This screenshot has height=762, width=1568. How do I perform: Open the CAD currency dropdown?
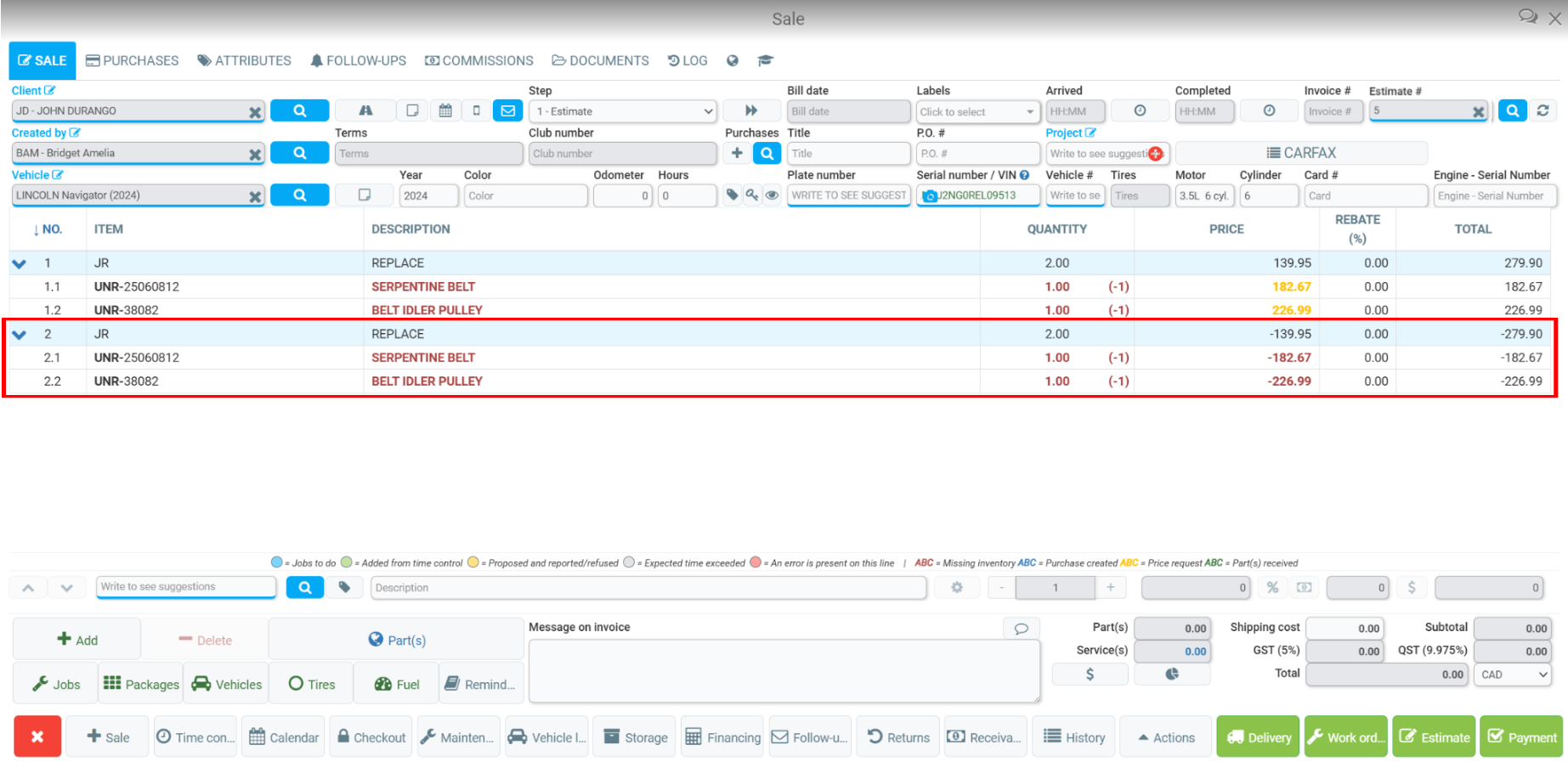[1514, 675]
